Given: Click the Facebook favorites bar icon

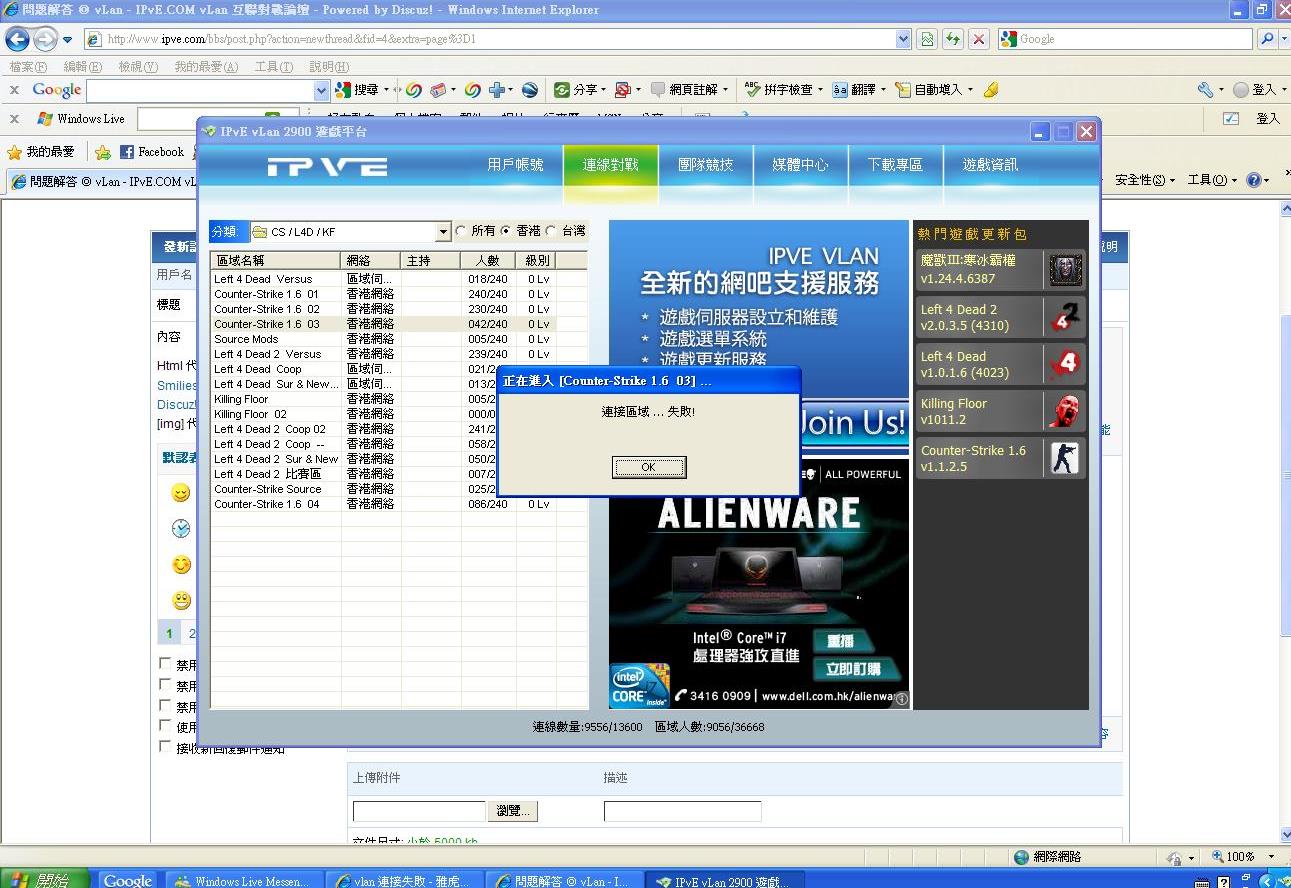Looking at the screenshot, I should 127,152.
